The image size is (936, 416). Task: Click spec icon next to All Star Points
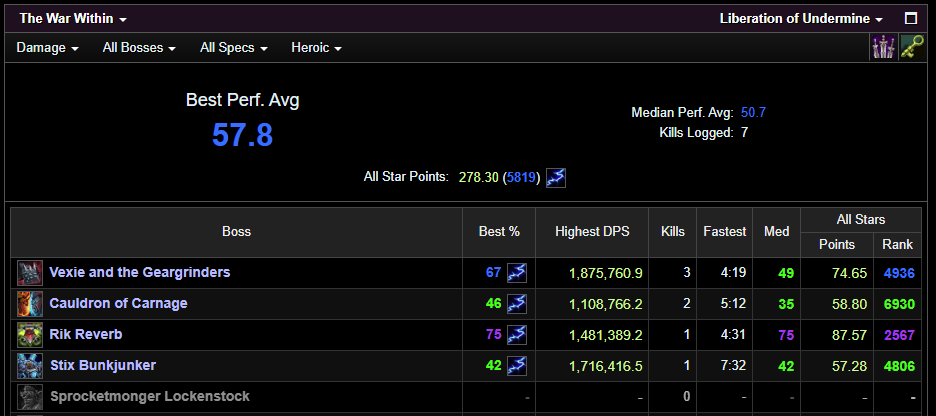(x=556, y=177)
